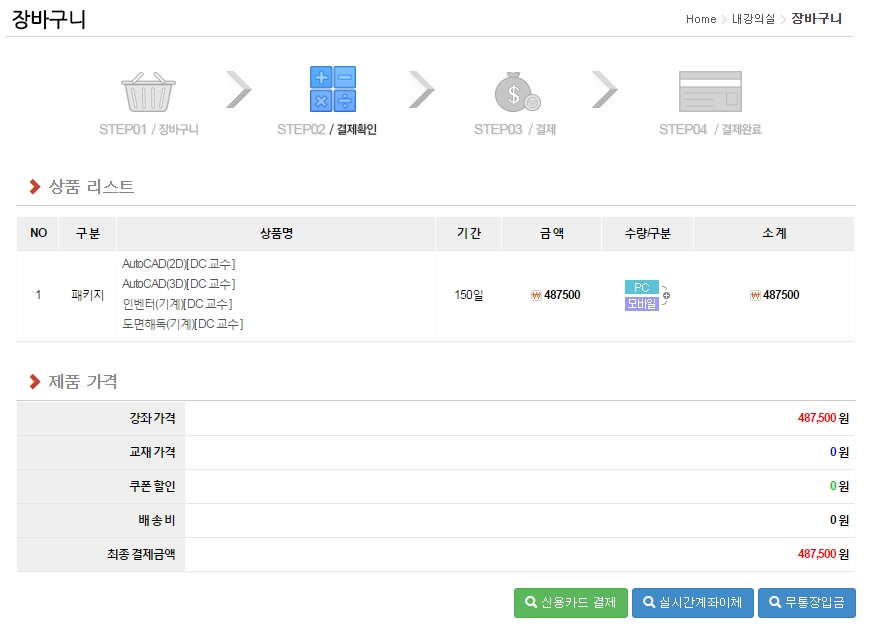Open 내강의실 breadcrumb link
The image size is (870, 637).
(x=753, y=19)
